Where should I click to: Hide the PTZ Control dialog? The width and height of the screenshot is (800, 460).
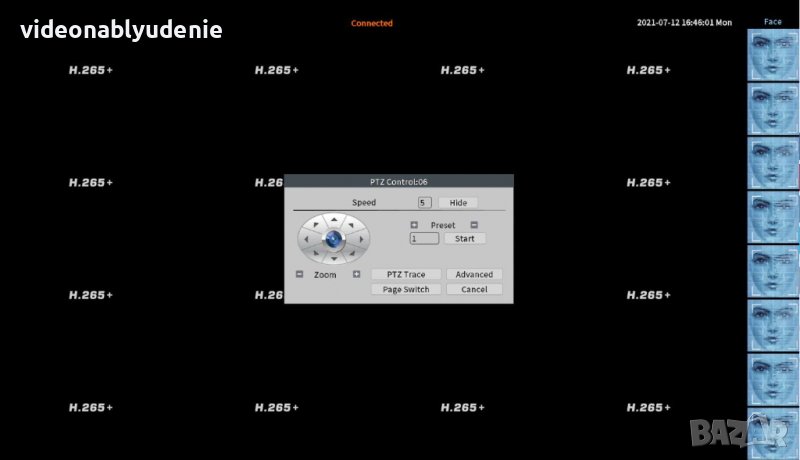pos(458,203)
